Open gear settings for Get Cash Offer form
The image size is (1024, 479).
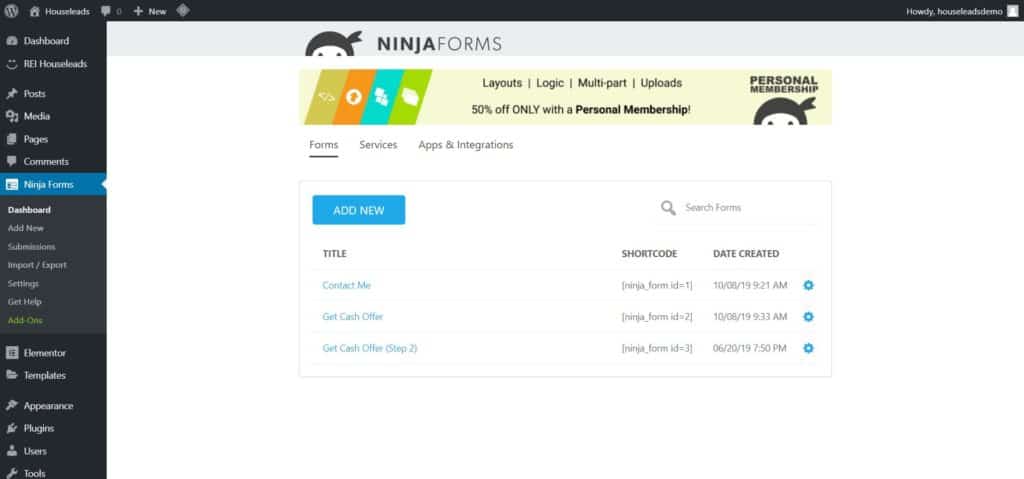click(808, 316)
